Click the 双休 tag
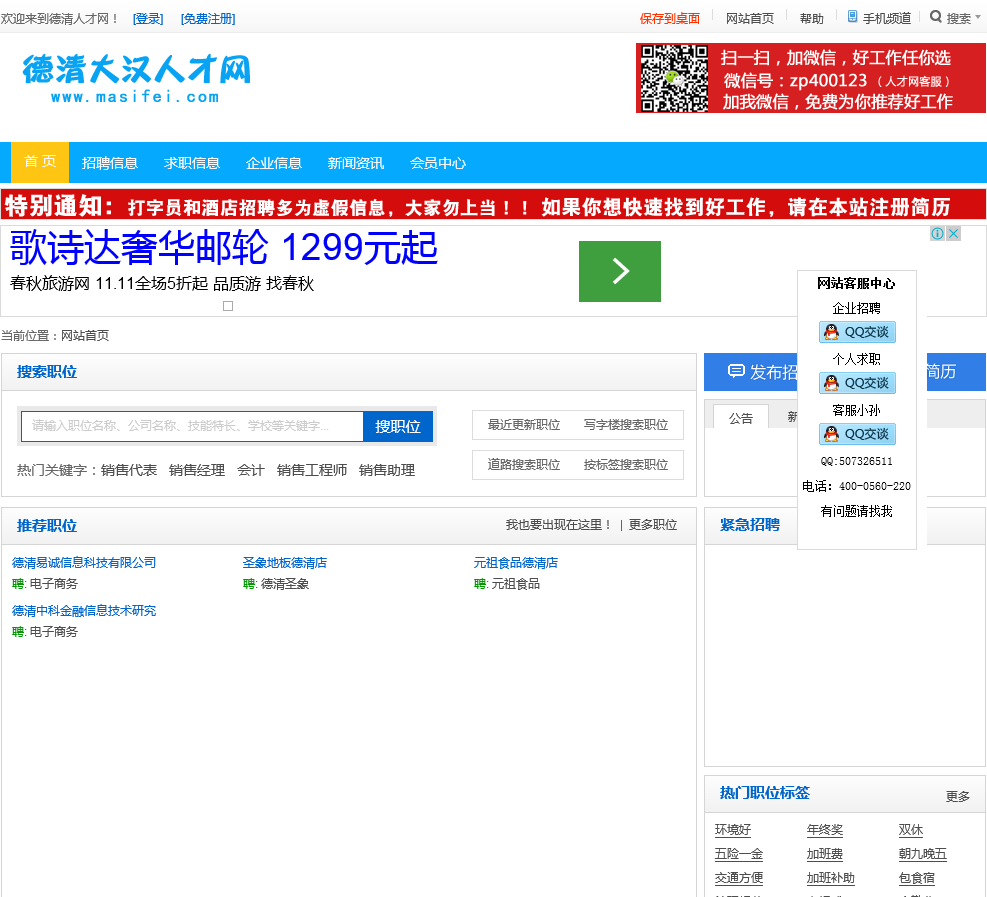 tap(911, 830)
